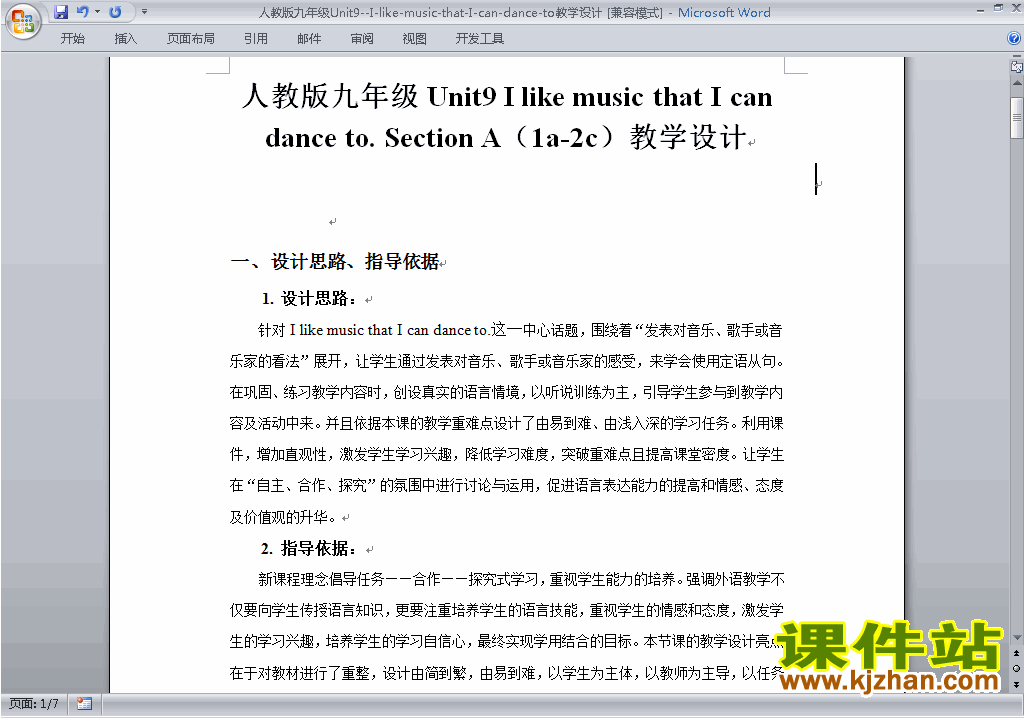The width and height of the screenshot is (1024, 718).
Task: Click the line starting 新课程理念倡导任务
Action: click(x=521, y=579)
